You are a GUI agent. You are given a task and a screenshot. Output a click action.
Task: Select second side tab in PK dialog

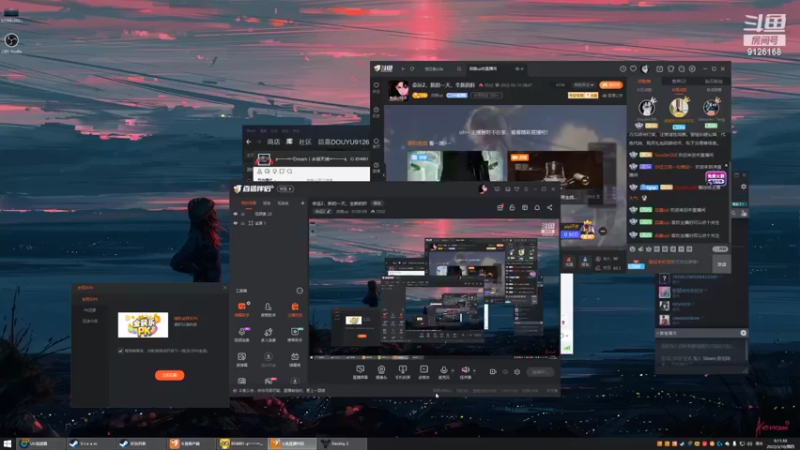90,310
